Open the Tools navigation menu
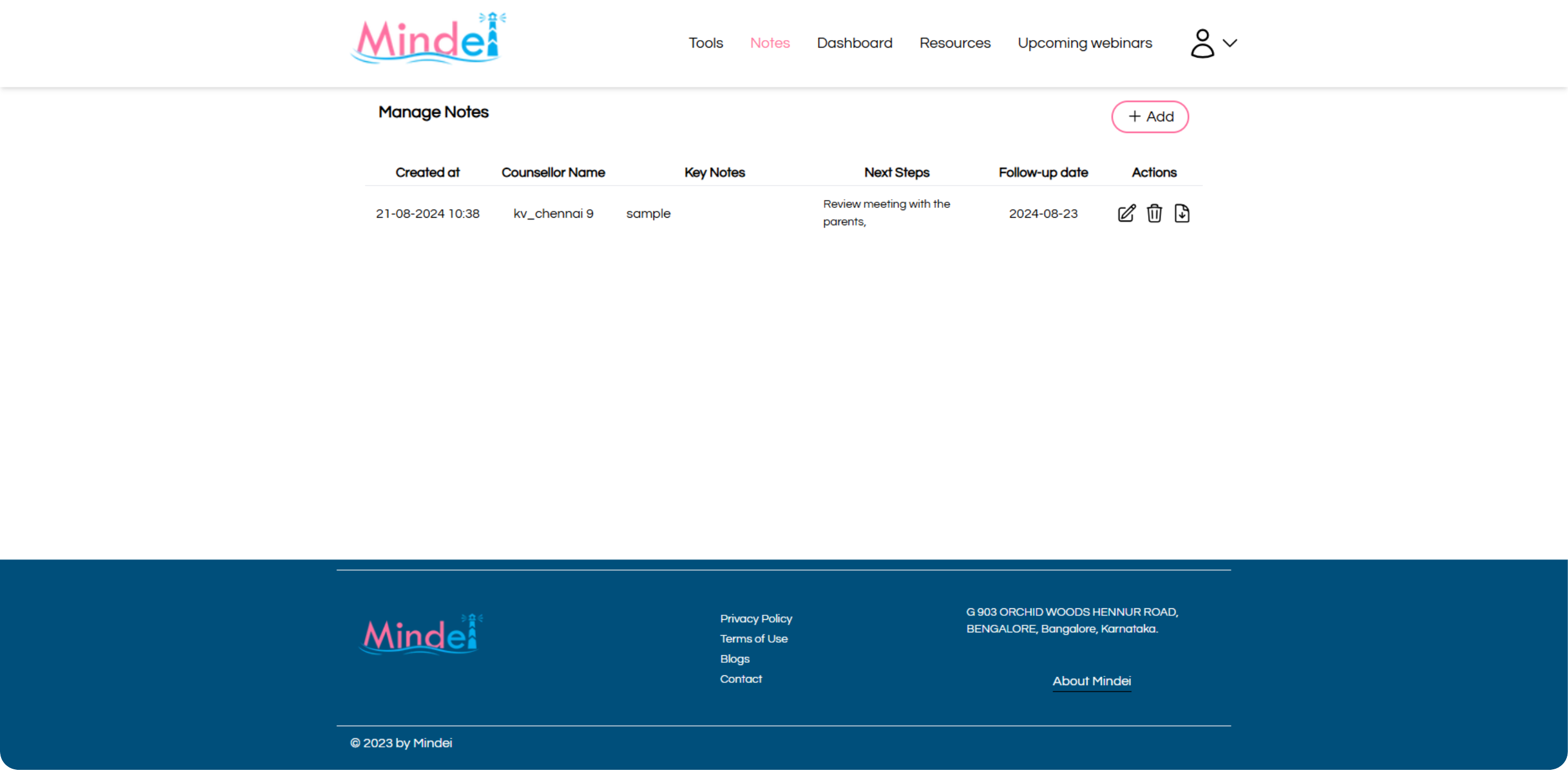The width and height of the screenshot is (1568, 771). pos(706,43)
